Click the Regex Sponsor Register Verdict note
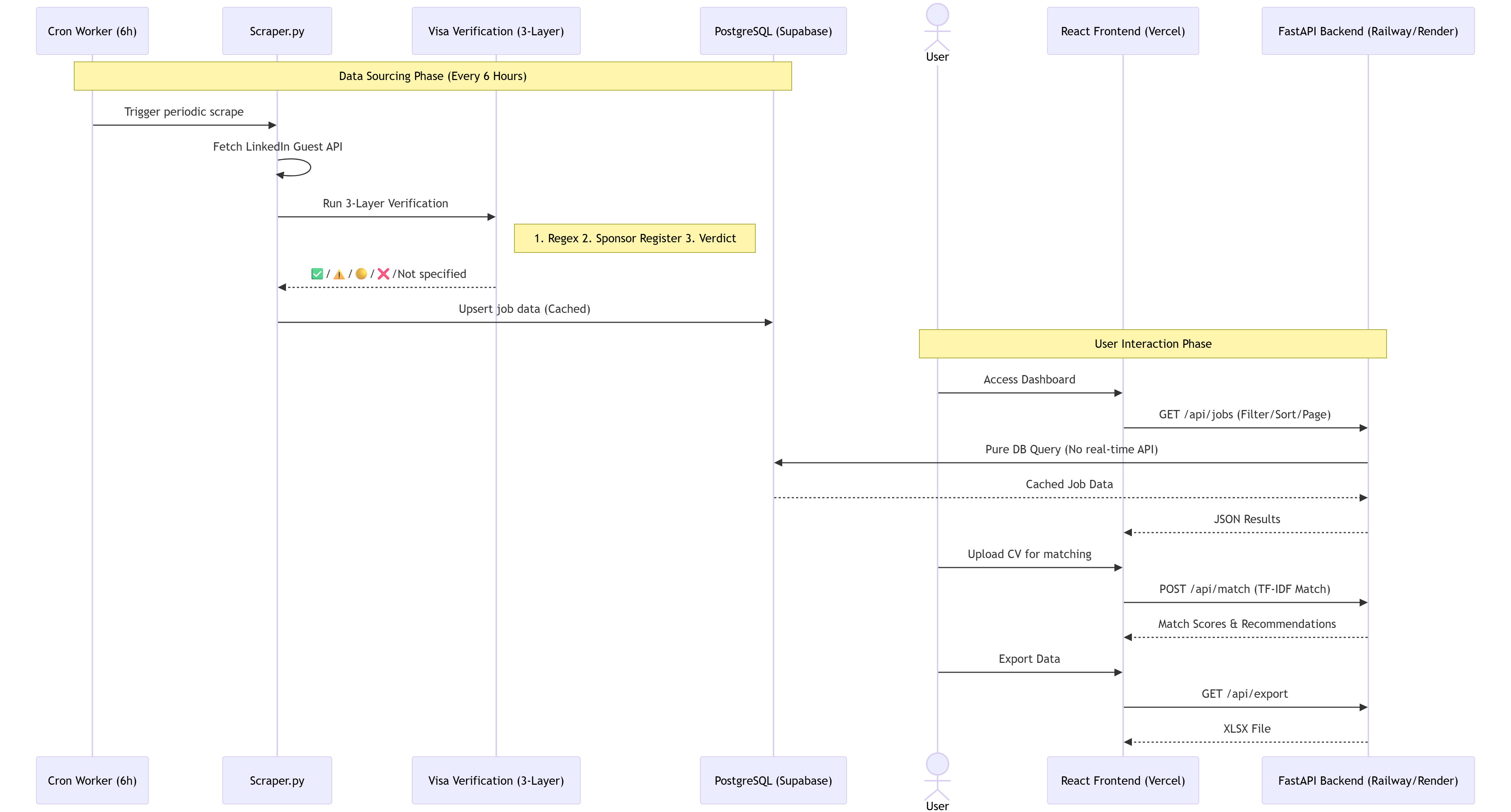This screenshot has width=1511, height=812. coord(634,238)
